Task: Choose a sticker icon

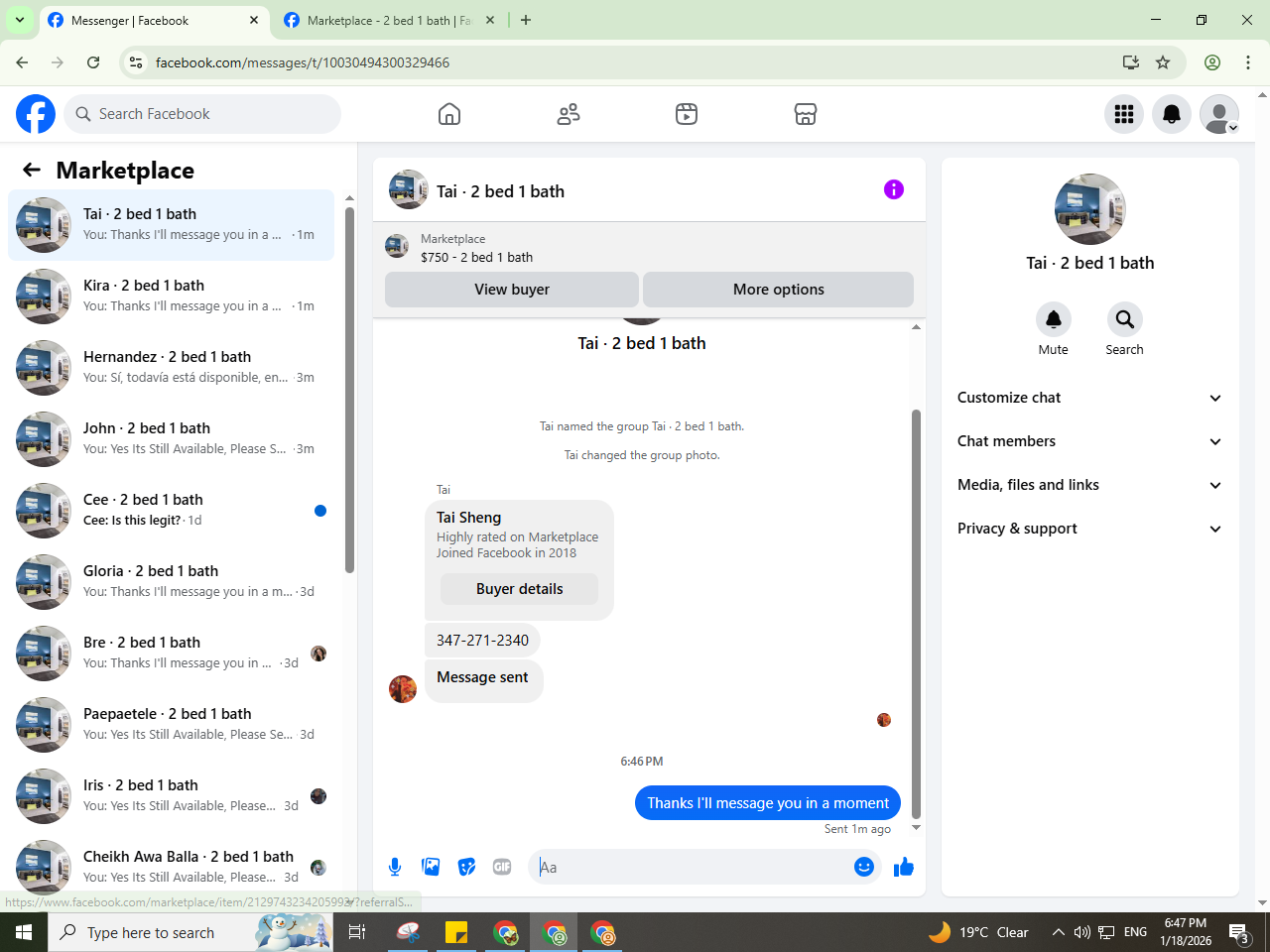Action: tap(466, 867)
